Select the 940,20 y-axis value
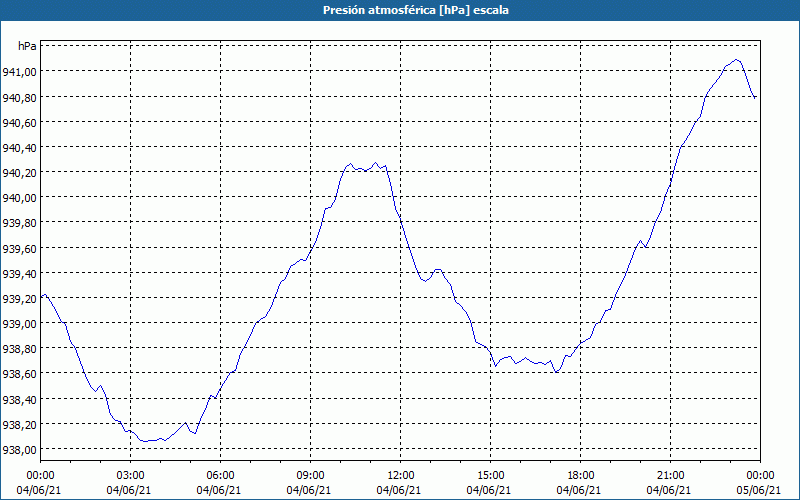This screenshot has height=500, width=800. (x=19, y=173)
